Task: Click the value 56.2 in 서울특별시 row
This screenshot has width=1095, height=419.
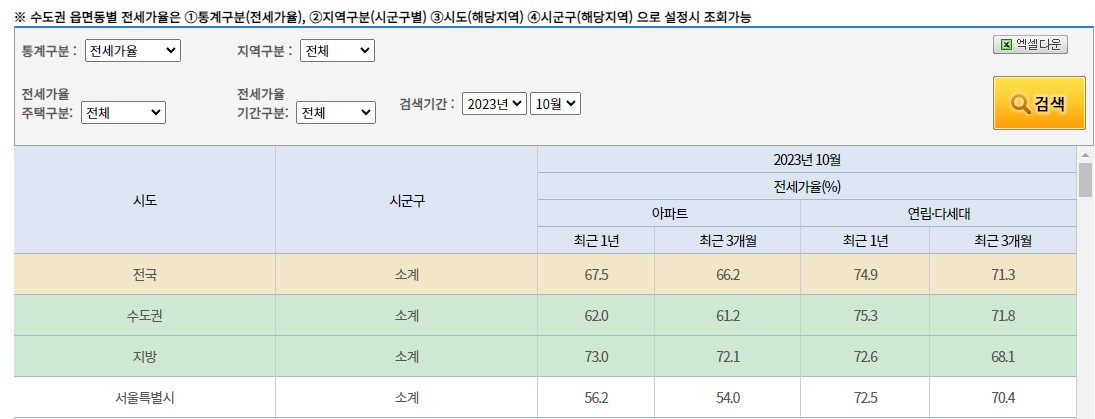Action: (596, 398)
